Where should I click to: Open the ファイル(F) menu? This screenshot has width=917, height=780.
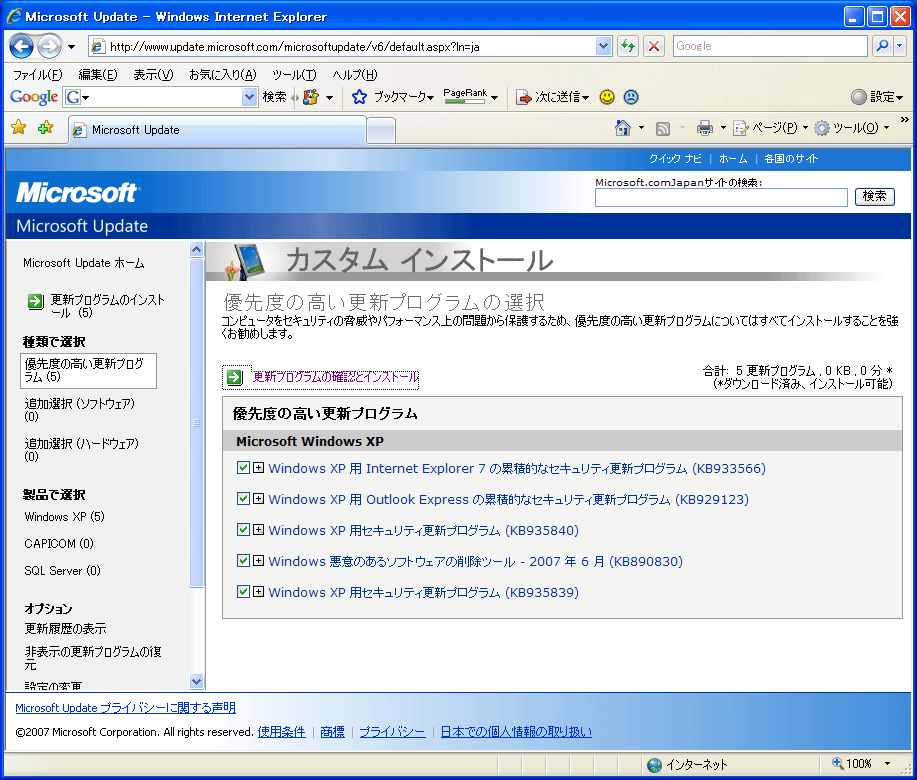pyautogui.click(x=38, y=75)
